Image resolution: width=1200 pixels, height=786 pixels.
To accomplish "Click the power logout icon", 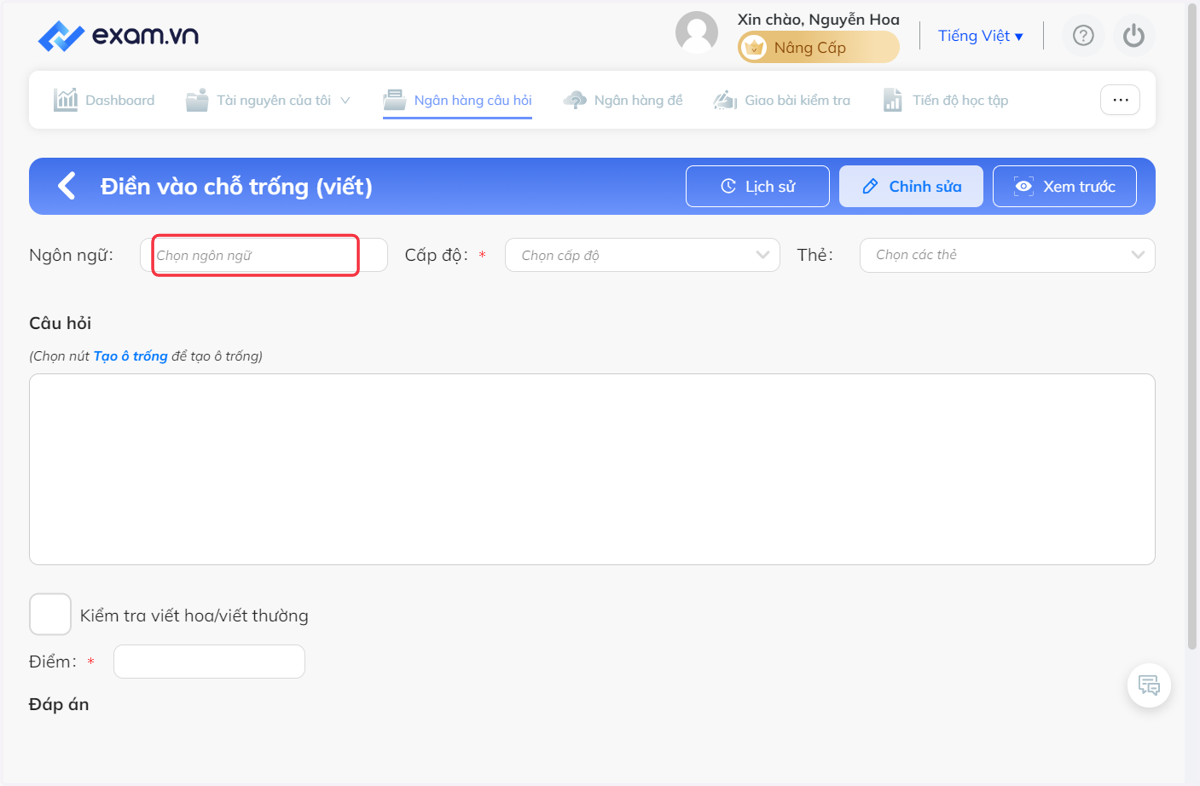I will pyautogui.click(x=1133, y=36).
